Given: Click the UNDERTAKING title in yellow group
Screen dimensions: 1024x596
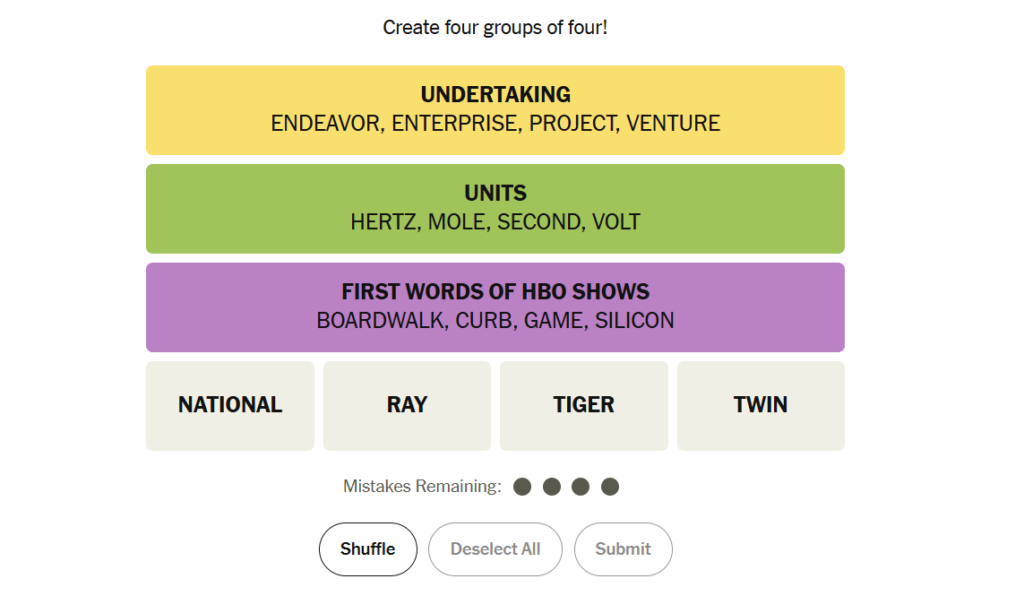Looking at the screenshot, I should (495, 95).
